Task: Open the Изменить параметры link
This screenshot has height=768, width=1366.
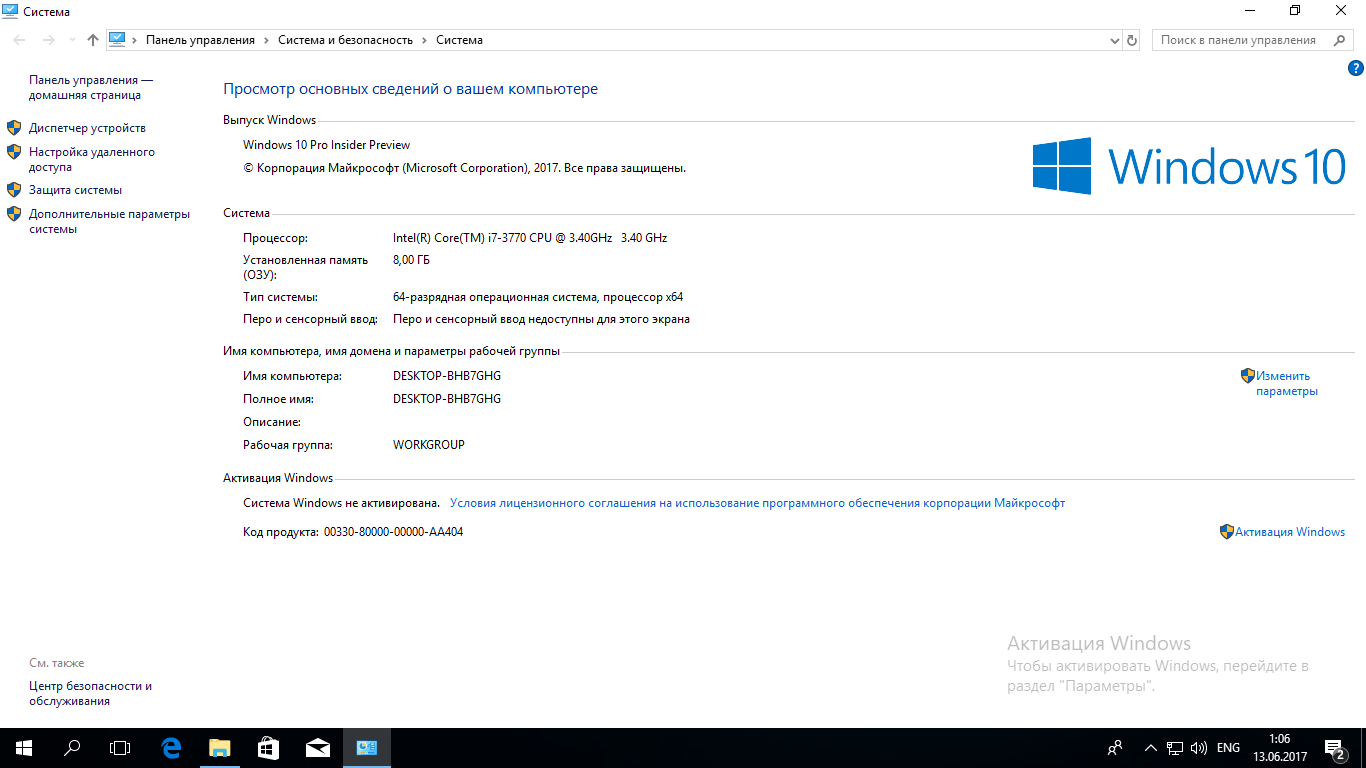Action: [x=1287, y=383]
